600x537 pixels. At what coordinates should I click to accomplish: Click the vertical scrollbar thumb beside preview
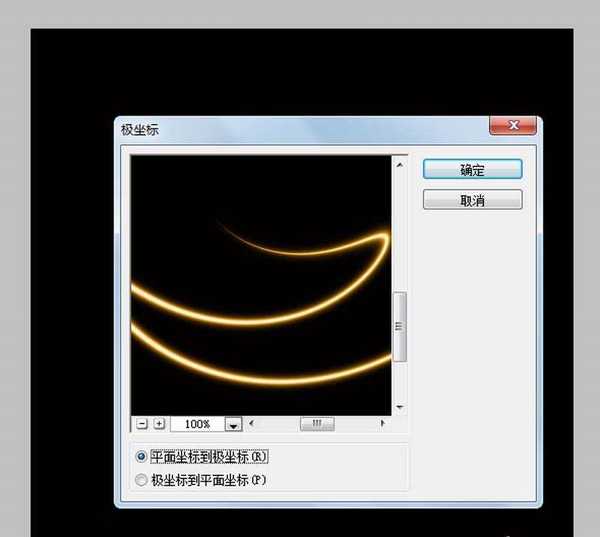click(400, 326)
